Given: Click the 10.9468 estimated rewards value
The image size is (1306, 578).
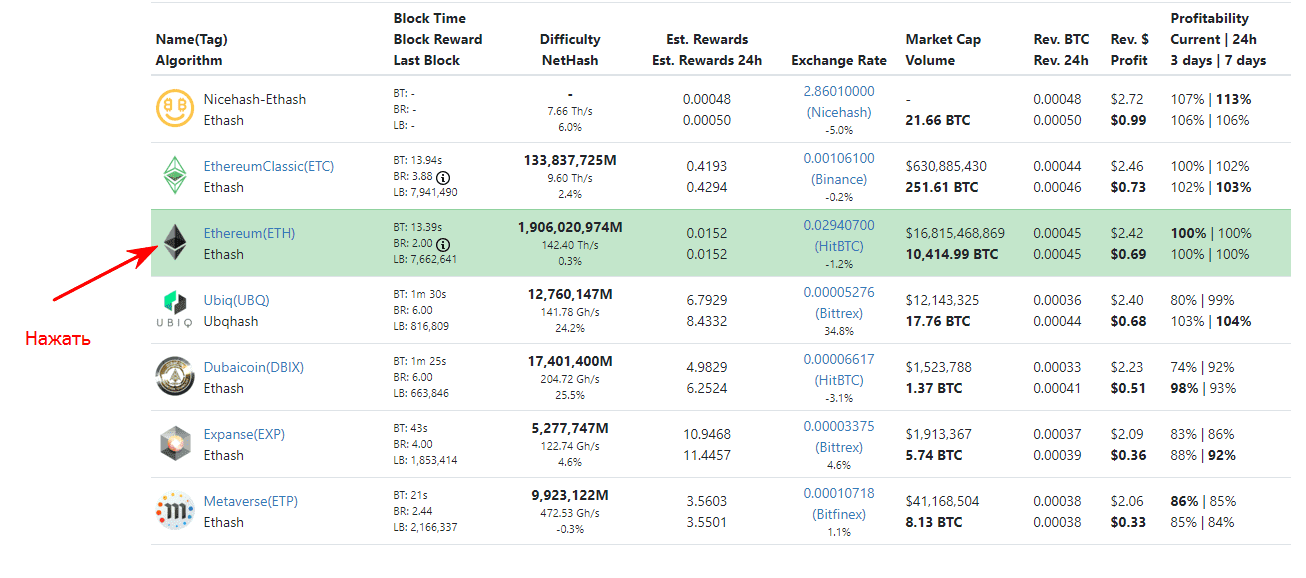Looking at the screenshot, I should pos(707,434).
